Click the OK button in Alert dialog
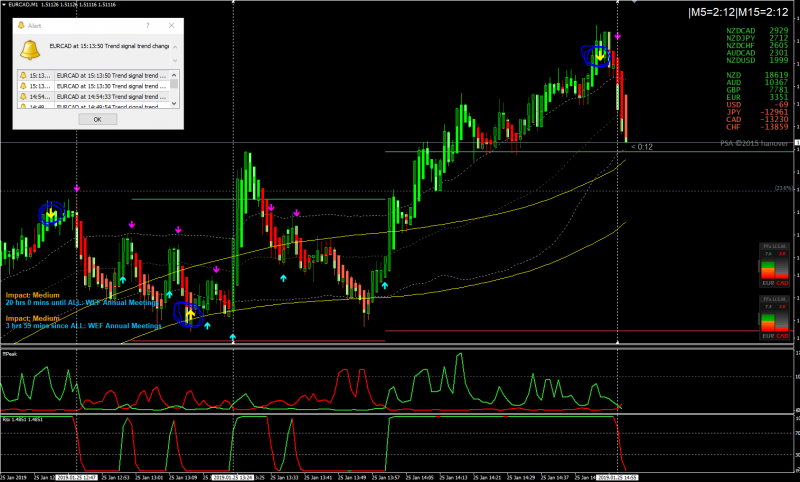This screenshot has height=482, width=800. [97, 119]
